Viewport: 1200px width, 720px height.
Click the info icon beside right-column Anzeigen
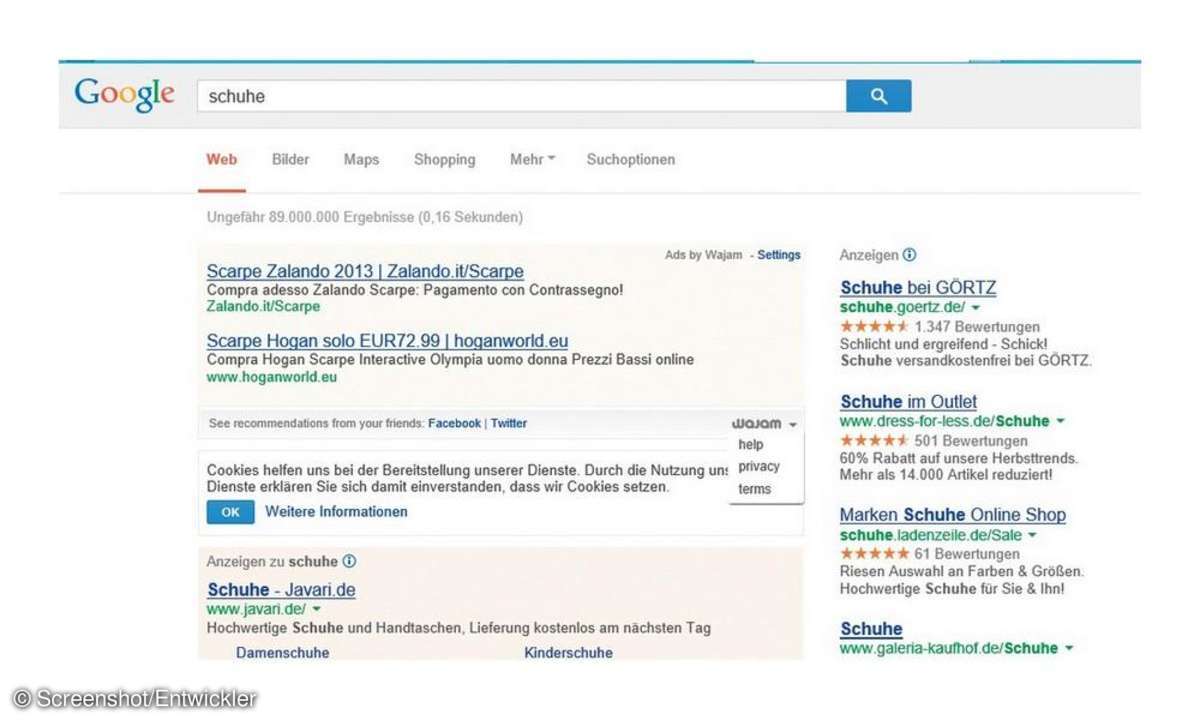click(909, 255)
